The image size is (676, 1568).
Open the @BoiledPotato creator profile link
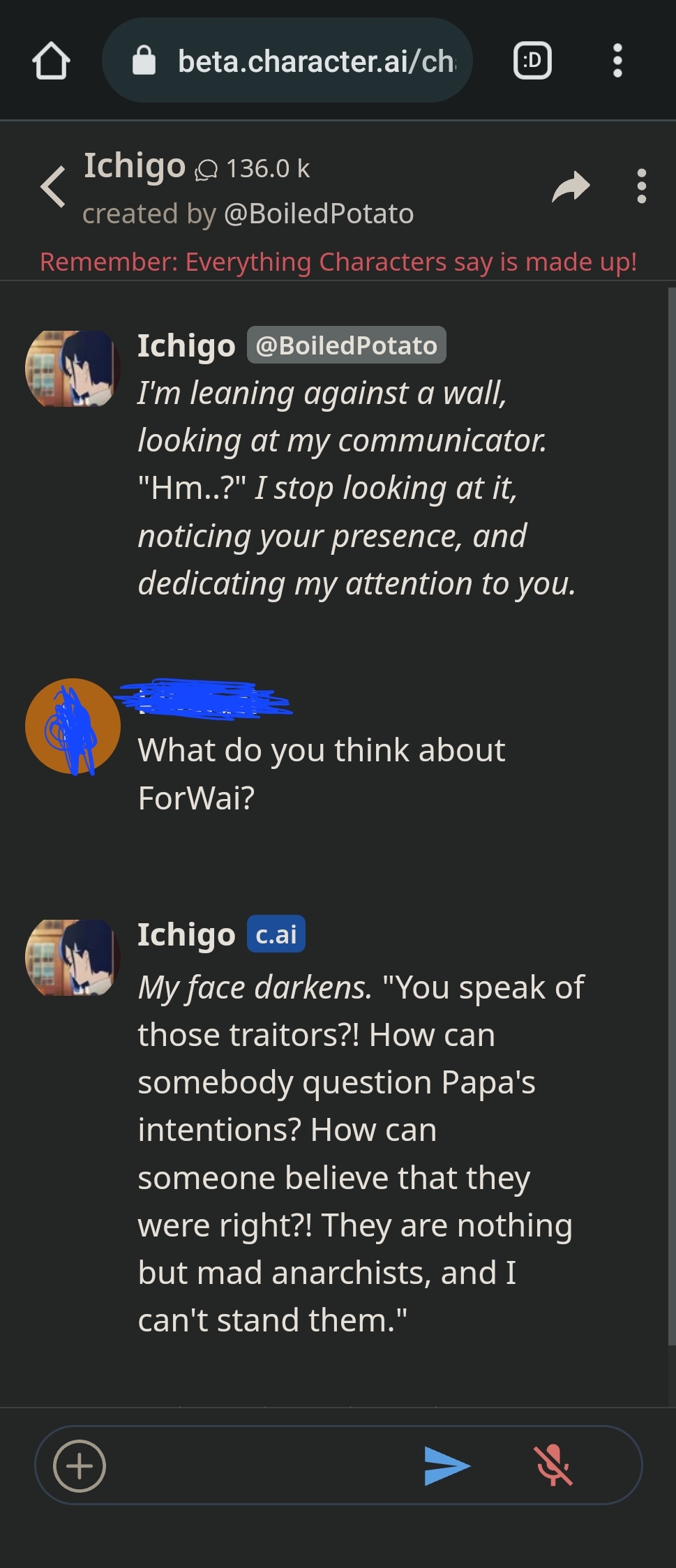click(x=319, y=214)
